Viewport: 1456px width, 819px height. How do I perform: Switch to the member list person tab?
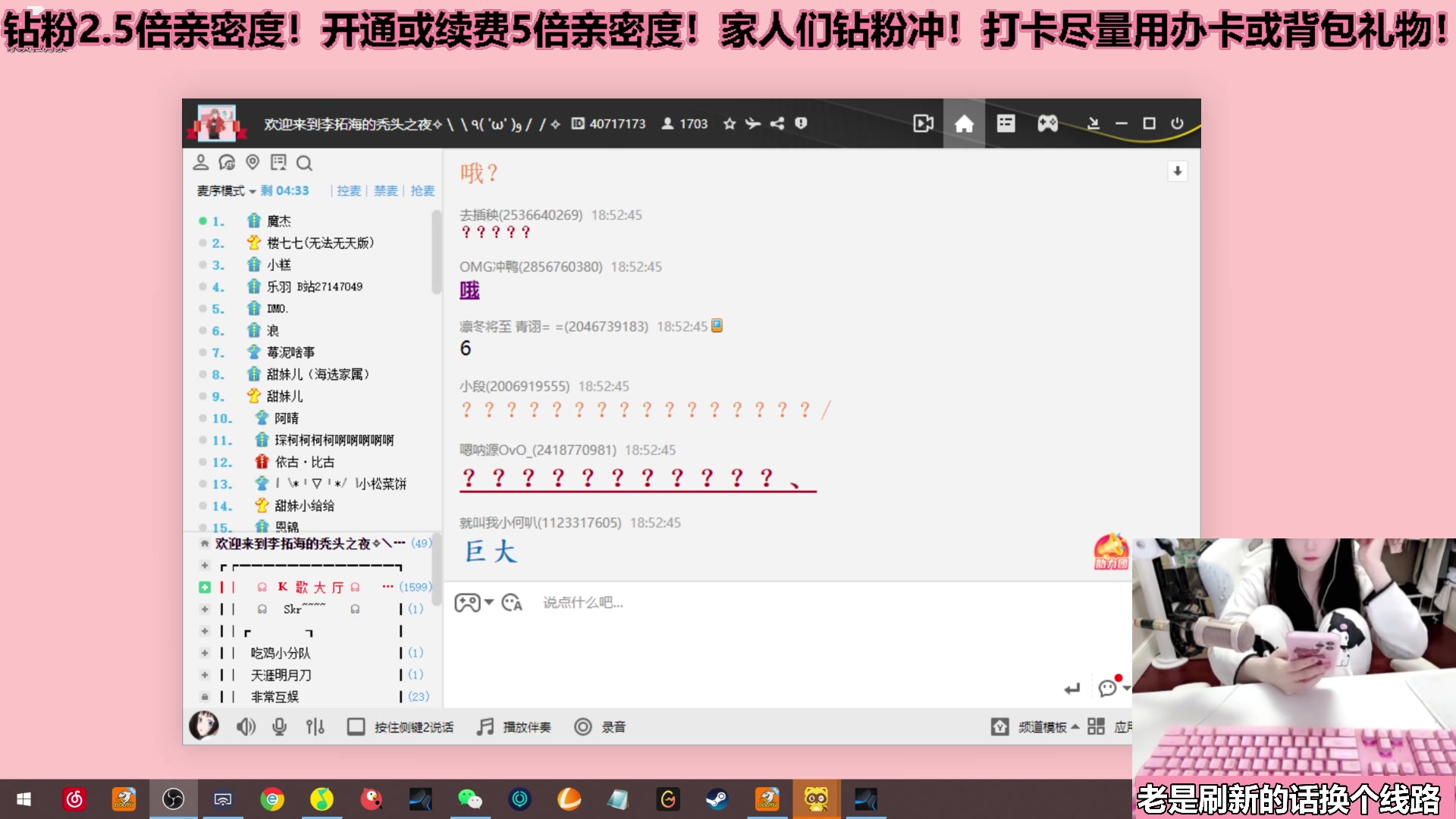click(201, 162)
